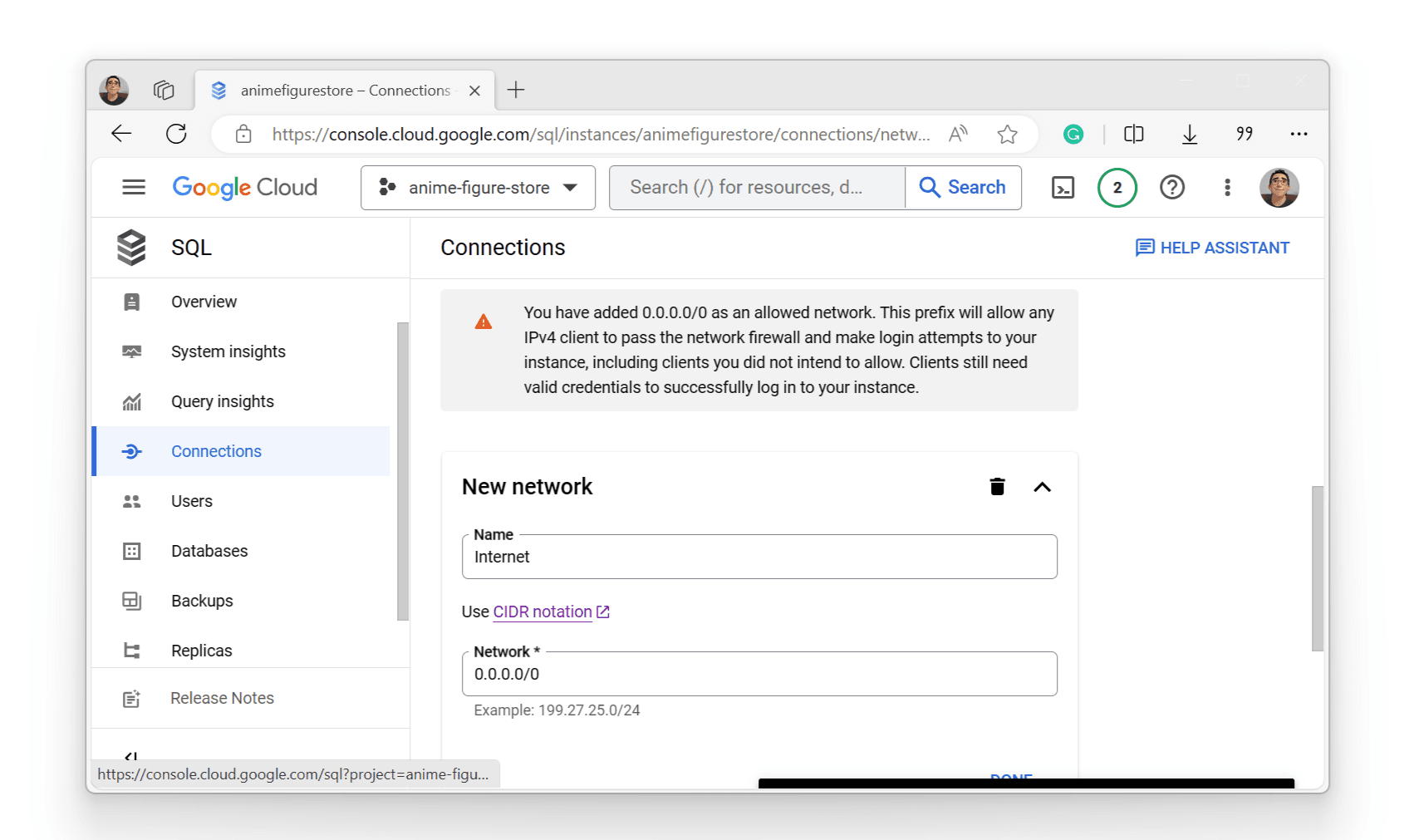The height and width of the screenshot is (840, 1419).
Task: Open the Backups section
Action: pyautogui.click(x=241, y=601)
